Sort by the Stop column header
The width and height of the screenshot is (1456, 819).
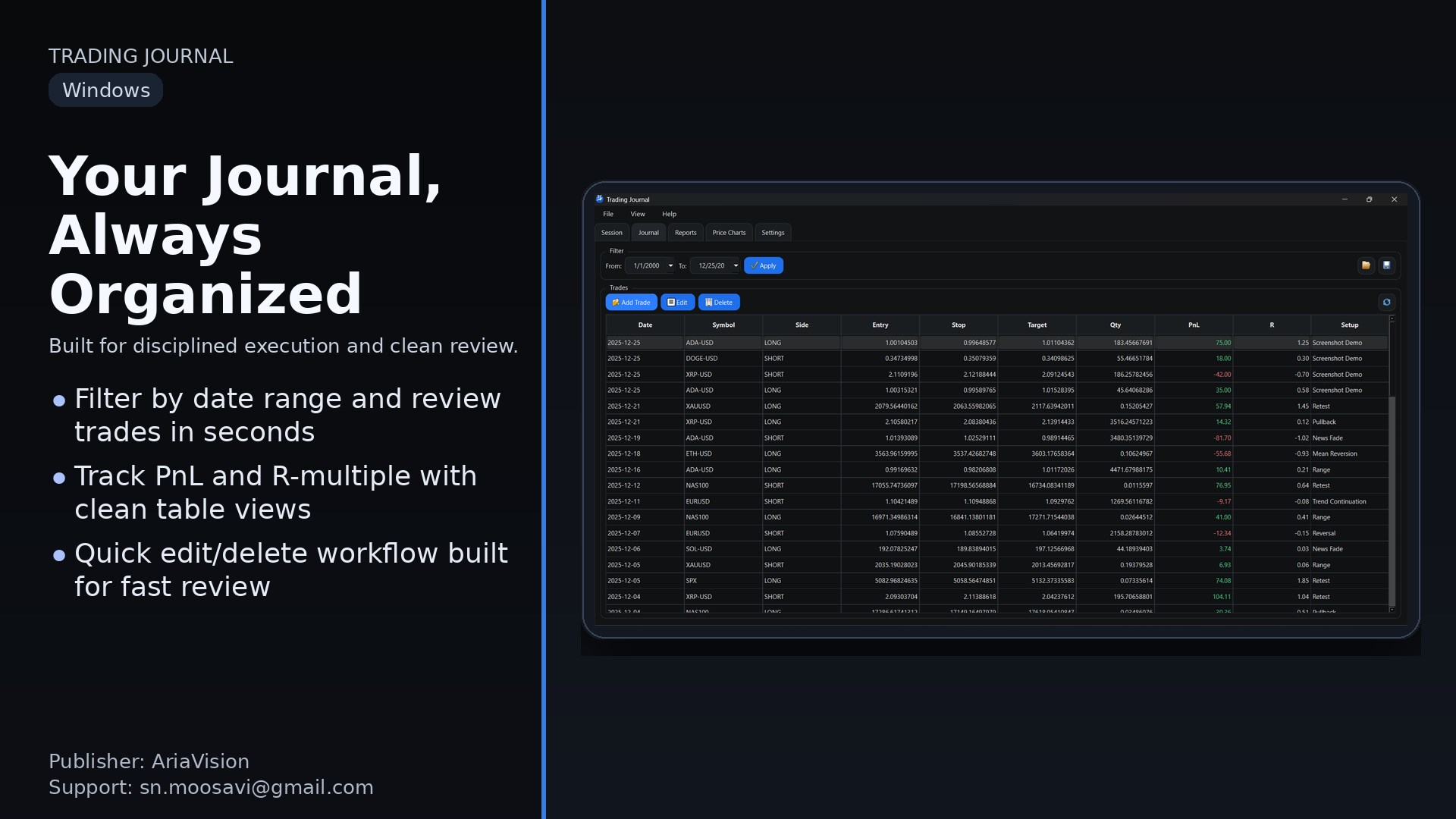(959, 325)
